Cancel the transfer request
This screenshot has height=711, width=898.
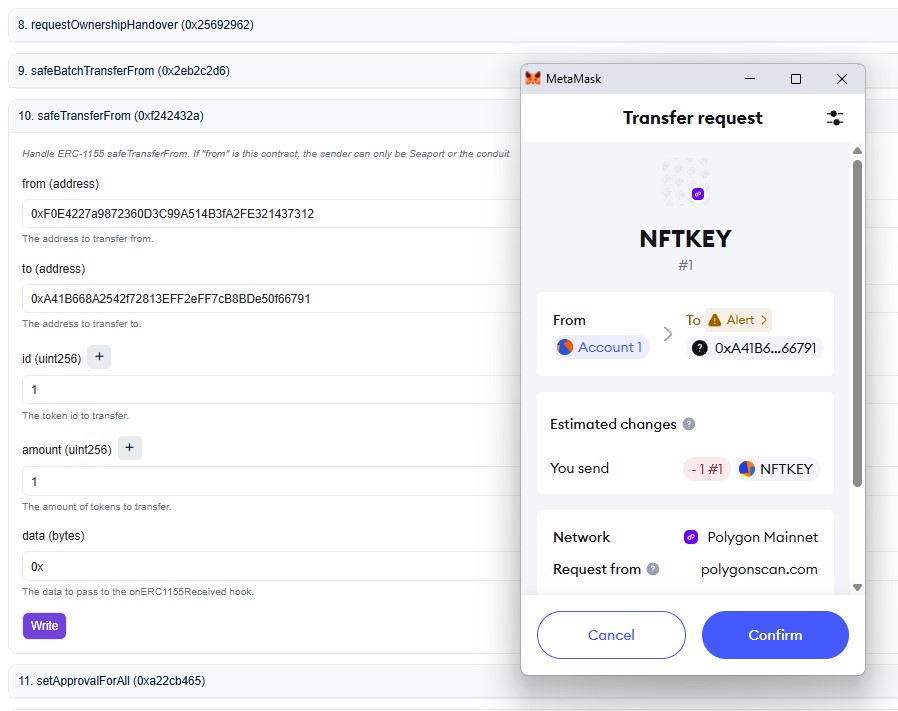(611, 635)
